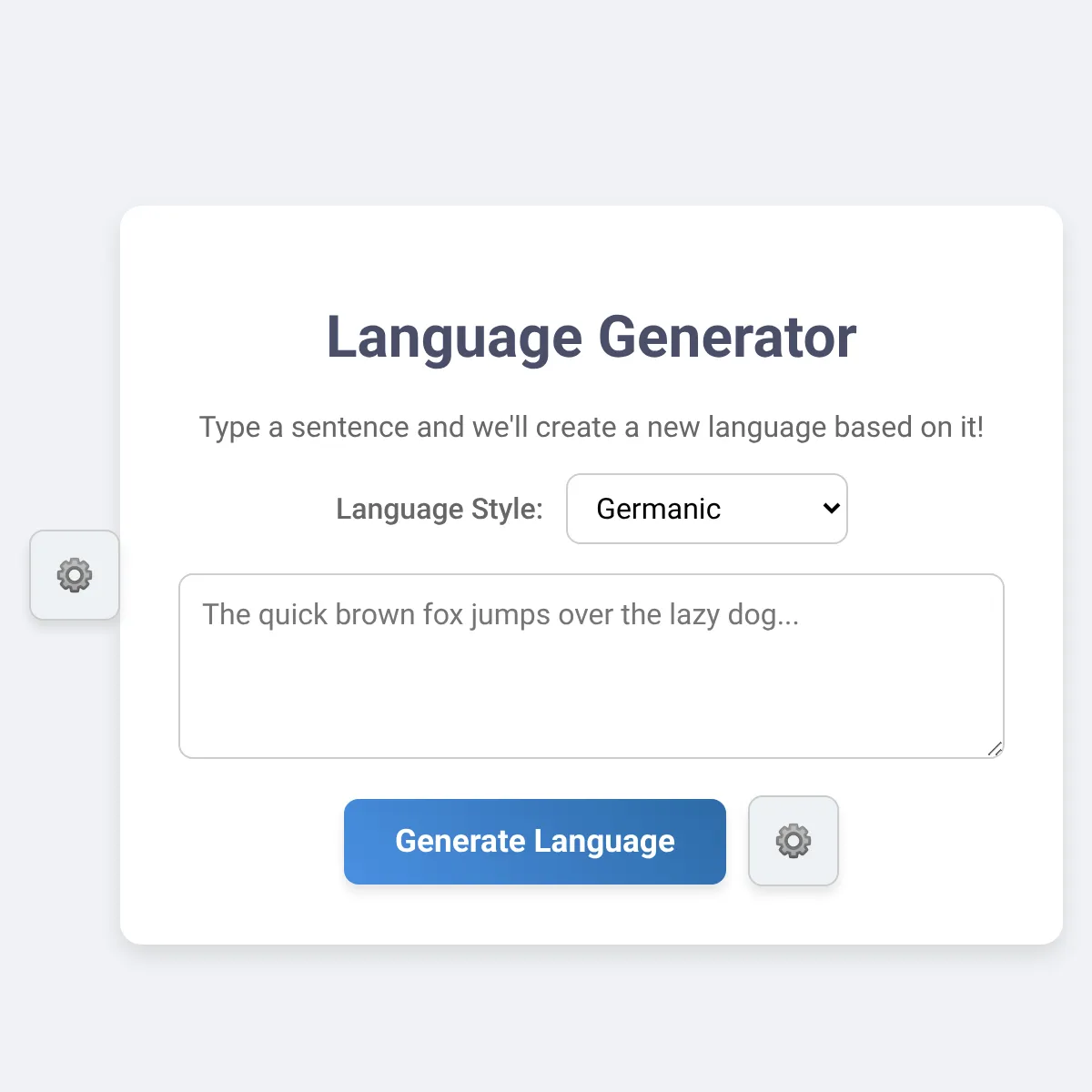
Task: Open the Language Style dropdown
Action: pyautogui.click(x=706, y=509)
